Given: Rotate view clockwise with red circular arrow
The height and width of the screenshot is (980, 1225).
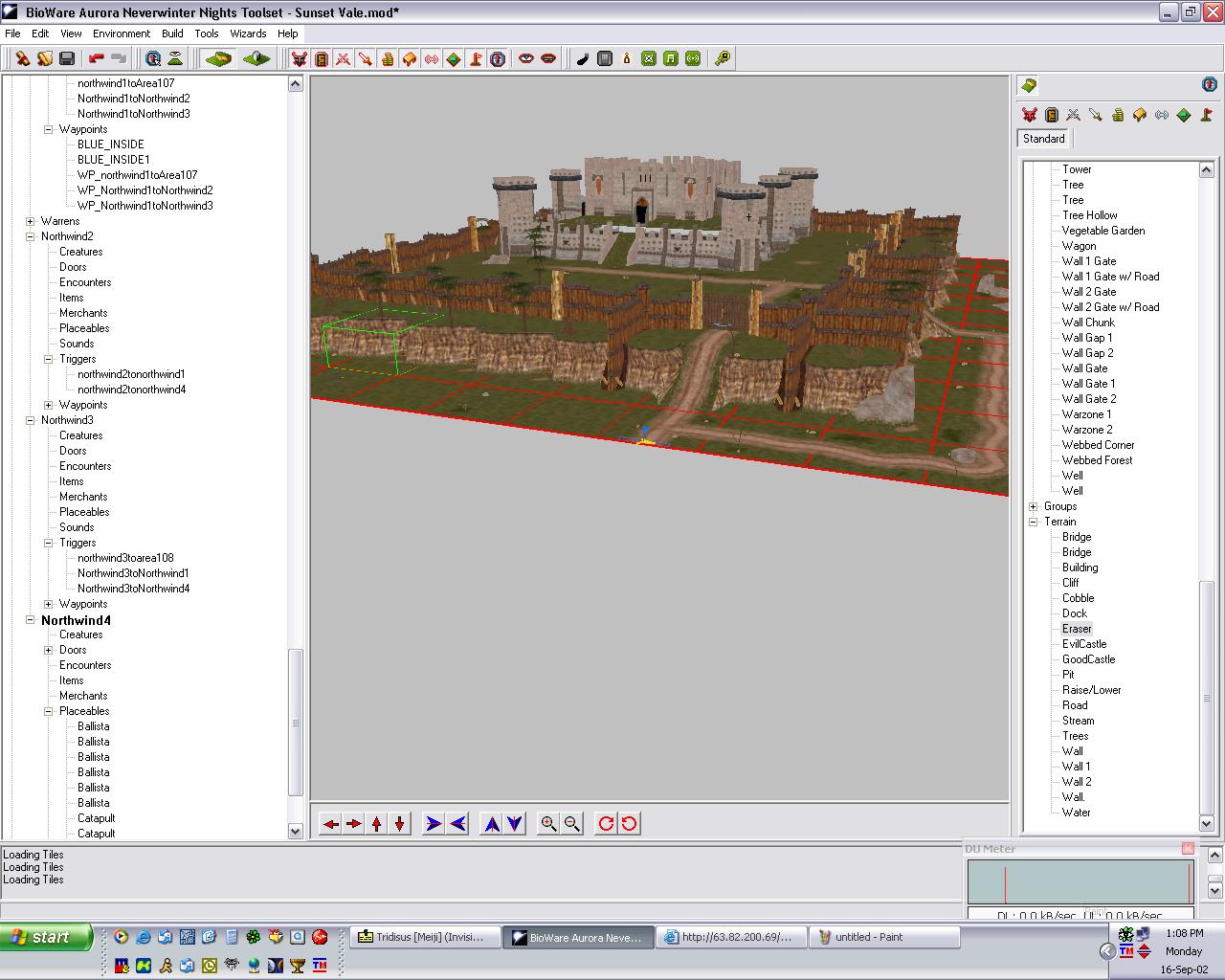Looking at the screenshot, I should click(606, 823).
